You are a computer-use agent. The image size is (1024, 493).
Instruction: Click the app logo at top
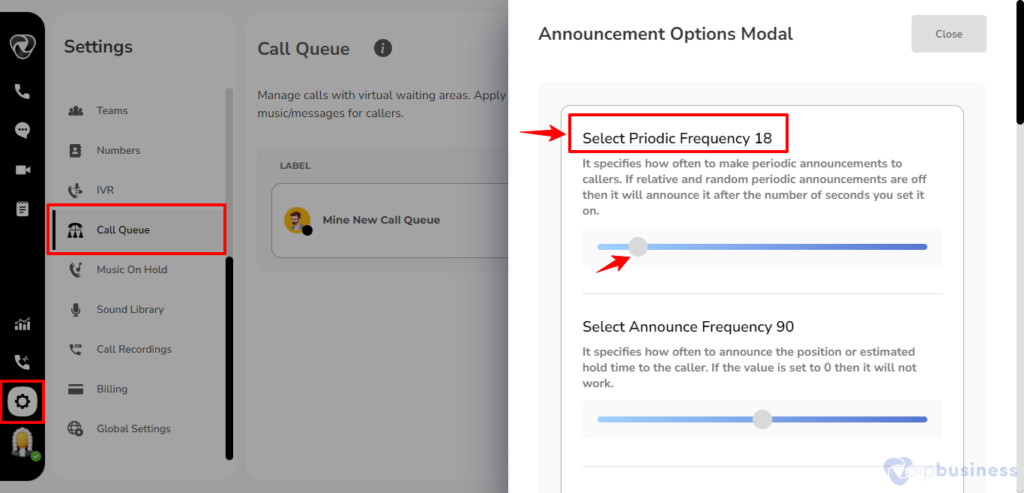tap(22, 47)
